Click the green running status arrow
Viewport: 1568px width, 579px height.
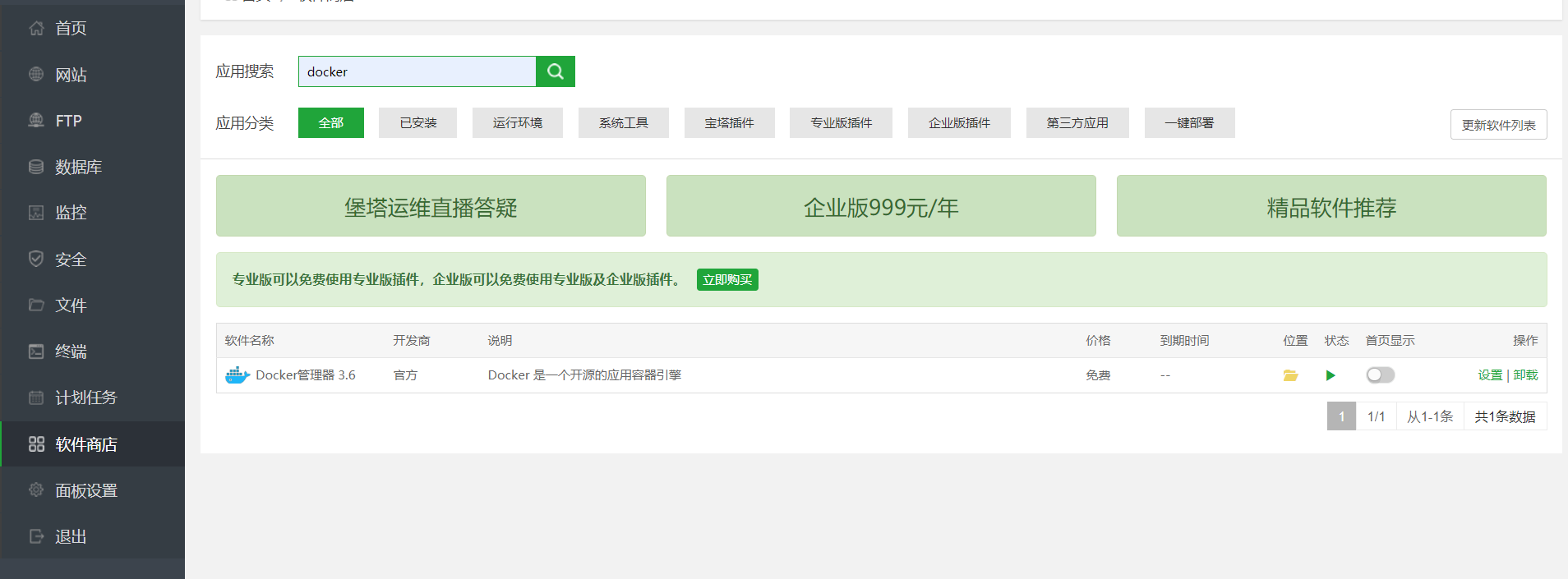tap(1330, 375)
